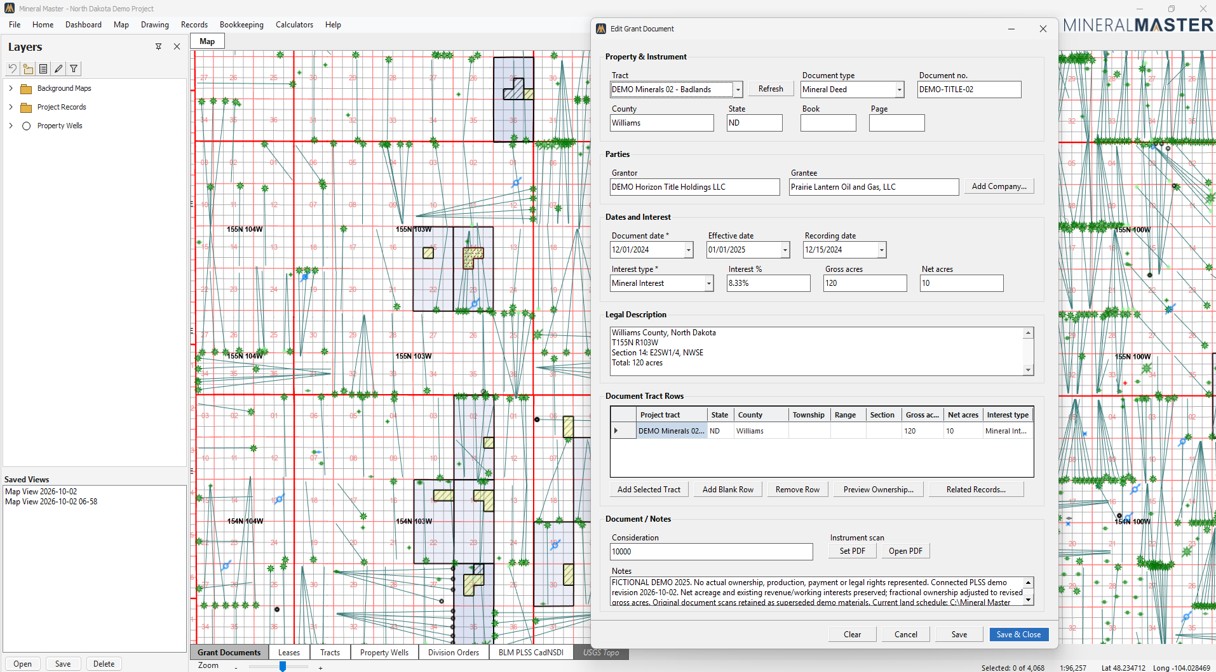Click the Refresh button next to Tract
Image resolution: width=1216 pixels, height=672 pixels.
point(771,89)
